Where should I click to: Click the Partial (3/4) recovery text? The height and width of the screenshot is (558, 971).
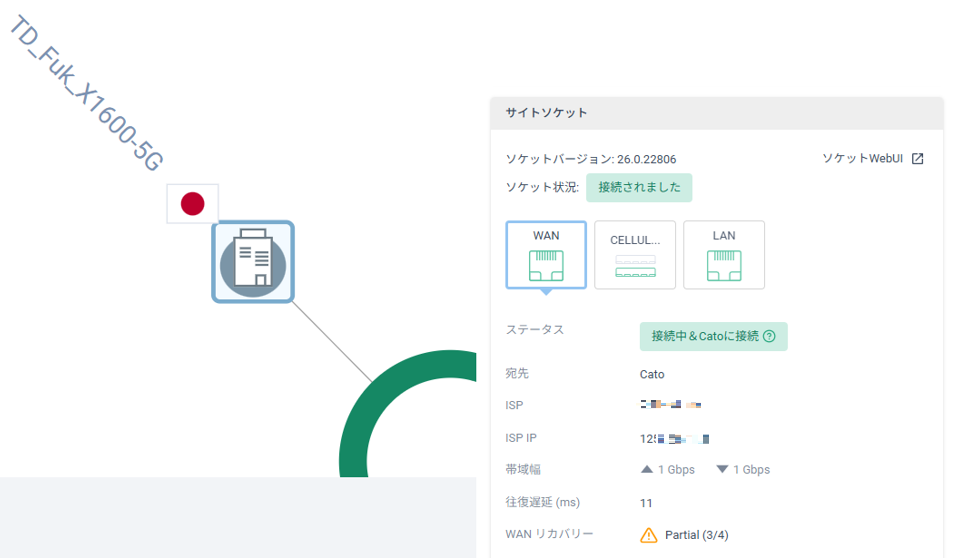pos(697,535)
